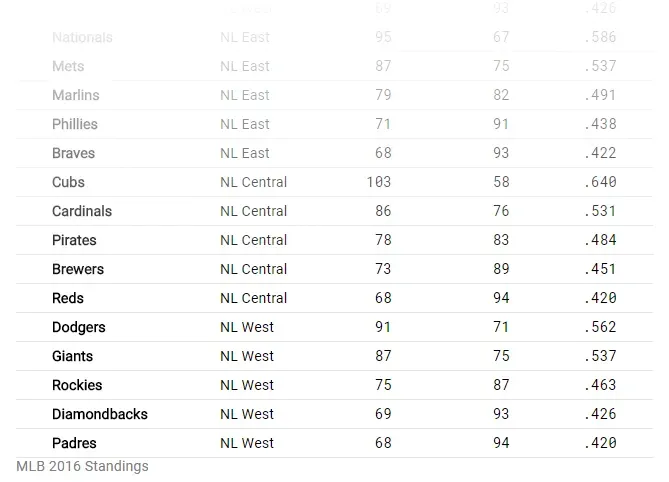Screen dimensions: 669x482
Task: Select the Mets team name cell
Action: pyautogui.click(x=68, y=66)
